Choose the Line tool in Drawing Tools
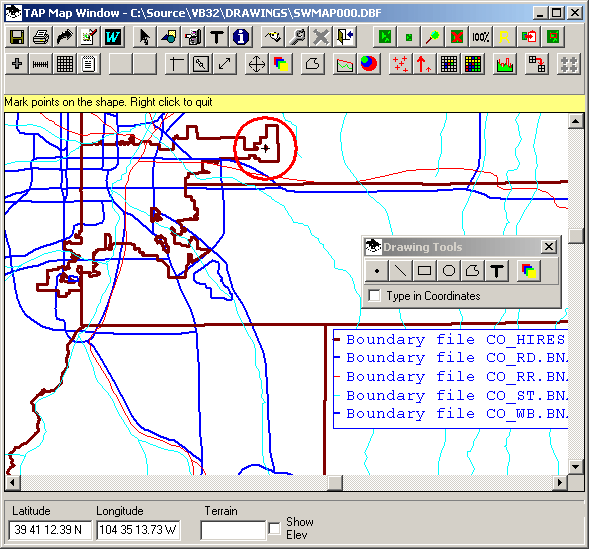This screenshot has height=549, width=589. coord(400,271)
